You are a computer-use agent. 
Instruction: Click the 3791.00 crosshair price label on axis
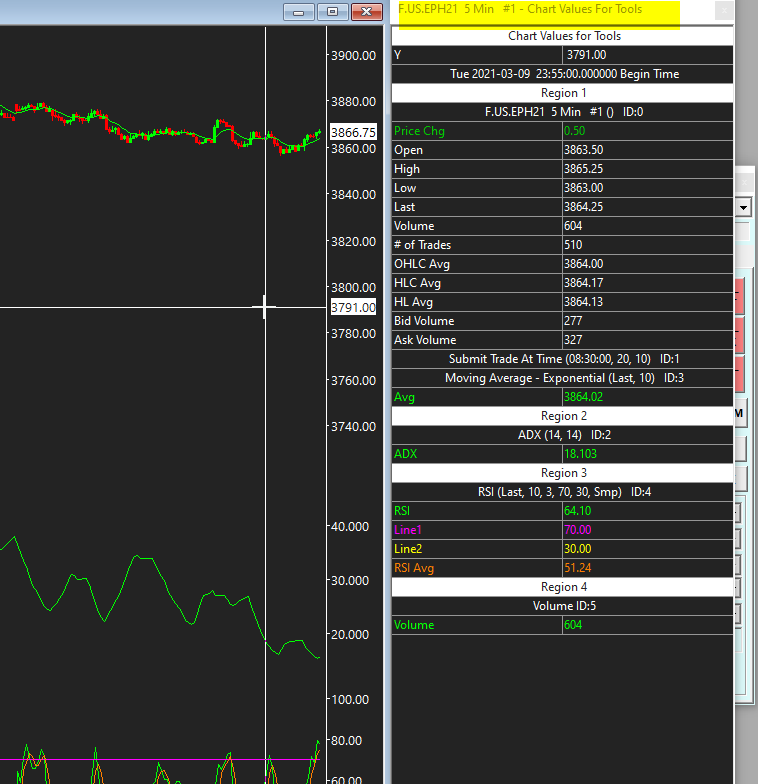coord(353,308)
